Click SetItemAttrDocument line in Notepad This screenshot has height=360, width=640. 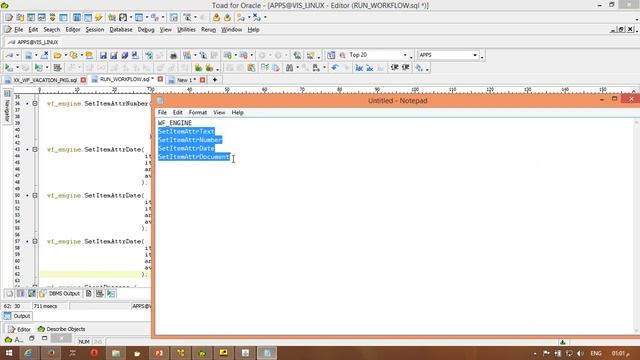(194, 157)
